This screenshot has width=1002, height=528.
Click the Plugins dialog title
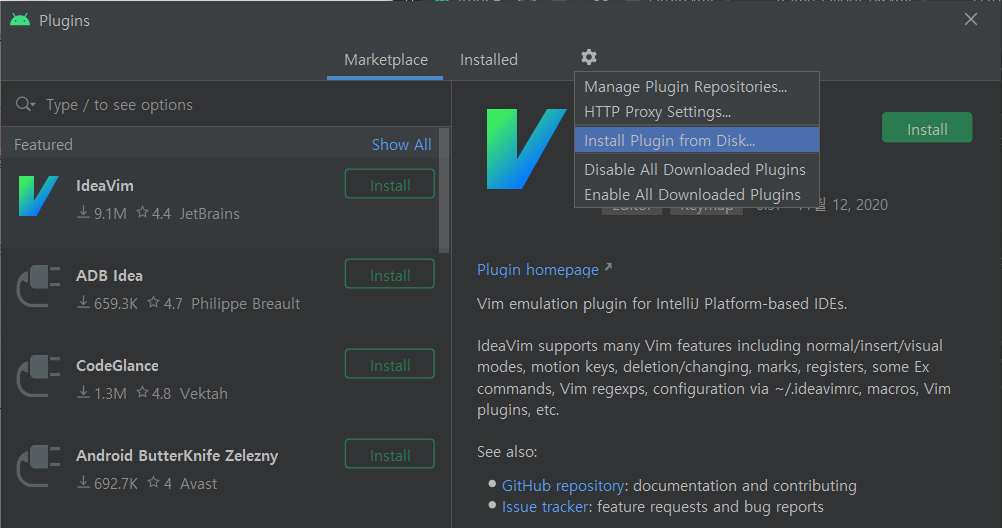(x=65, y=21)
